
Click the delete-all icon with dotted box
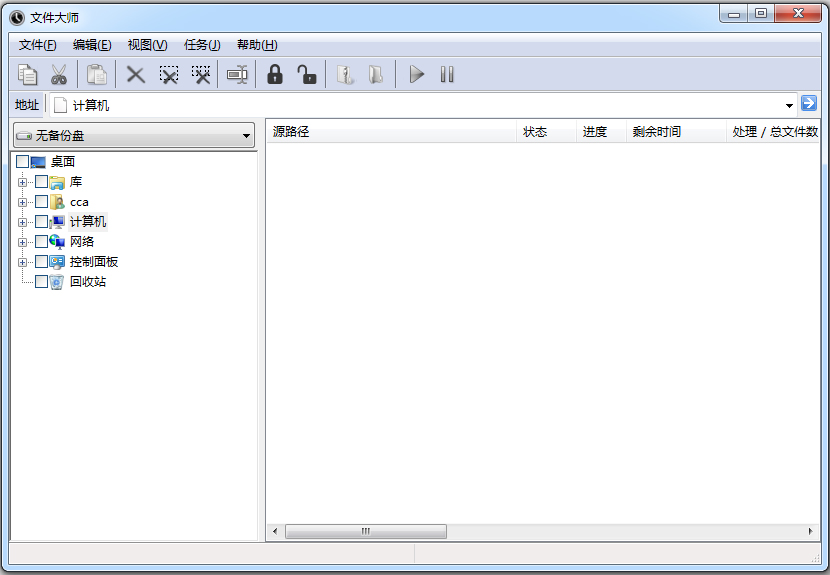(201, 75)
